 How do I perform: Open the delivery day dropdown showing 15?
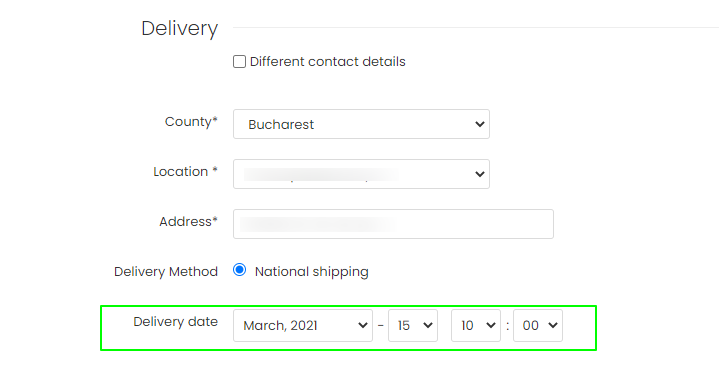pyautogui.click(x=413, y=325)
